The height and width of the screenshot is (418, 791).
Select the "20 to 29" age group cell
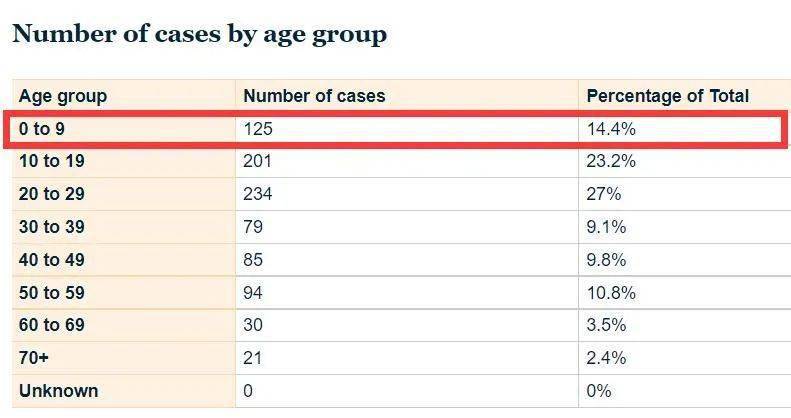(52, 194)
